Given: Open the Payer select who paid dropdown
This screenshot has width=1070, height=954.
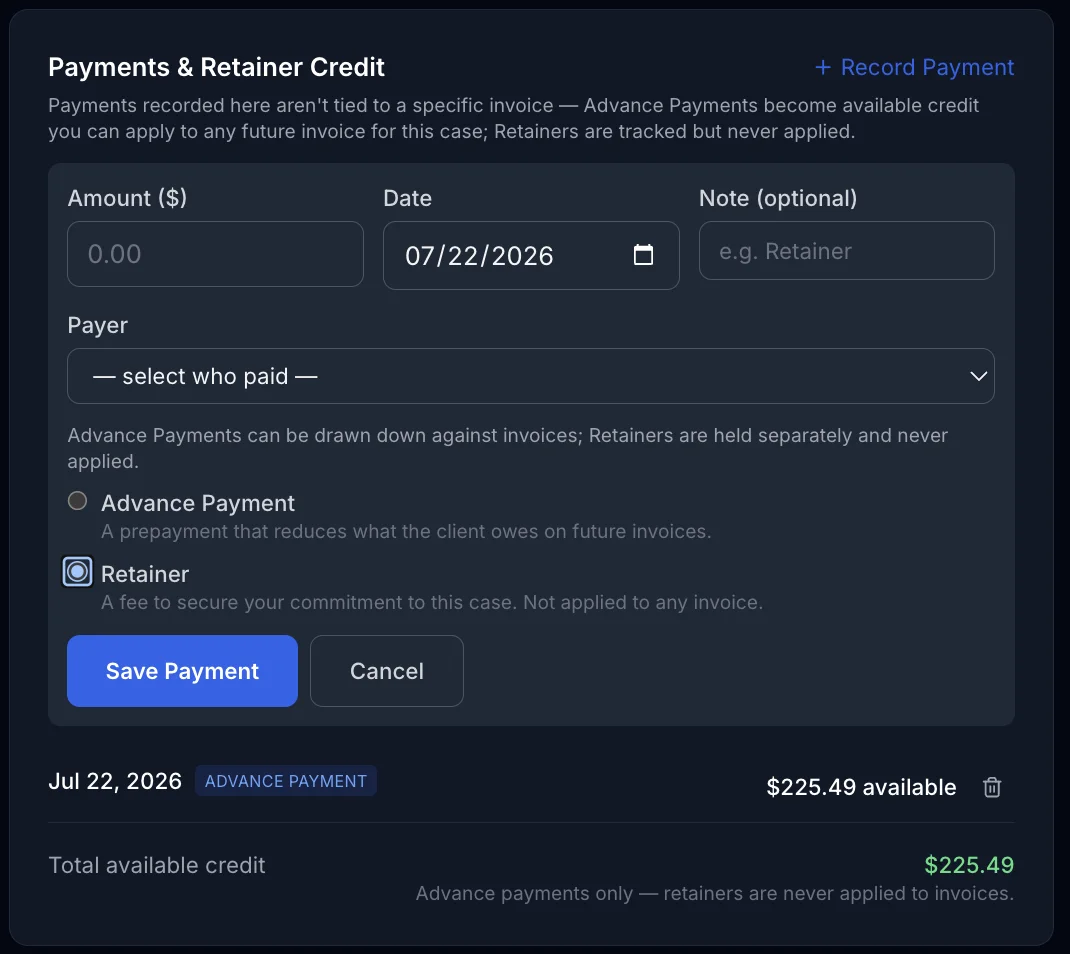Looking at the screenshot, I should (x=530, y=376).
